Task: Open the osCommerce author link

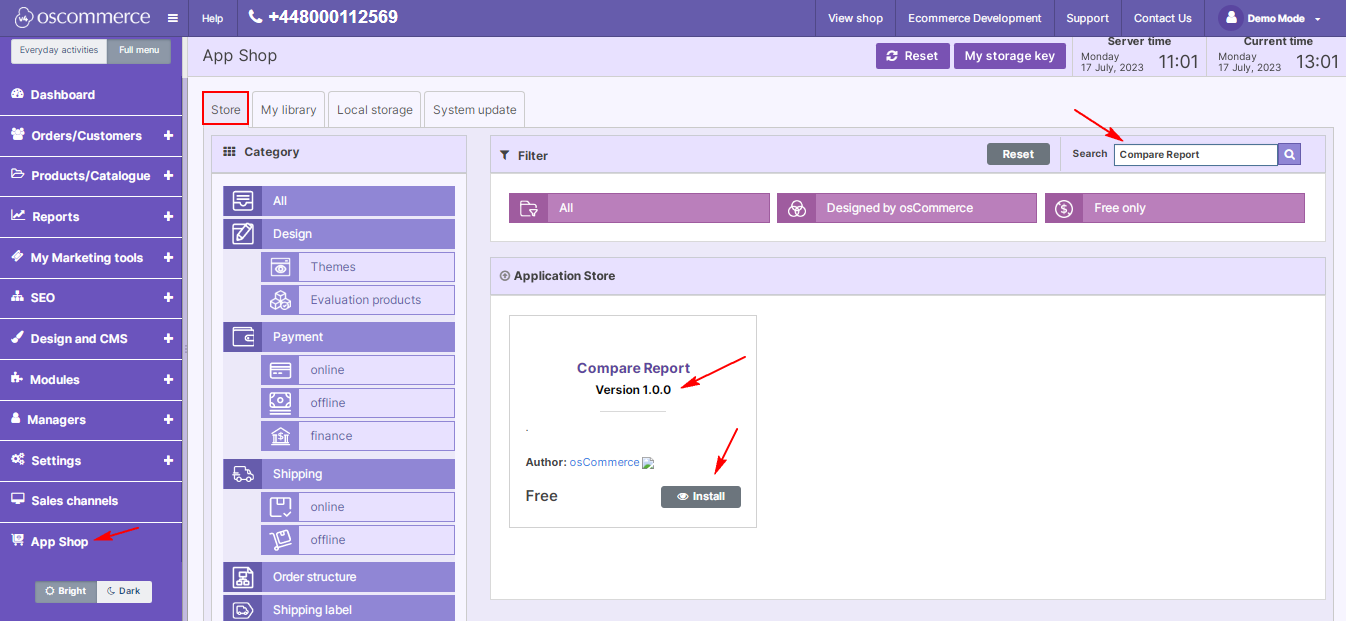Action: click(604, 462)
